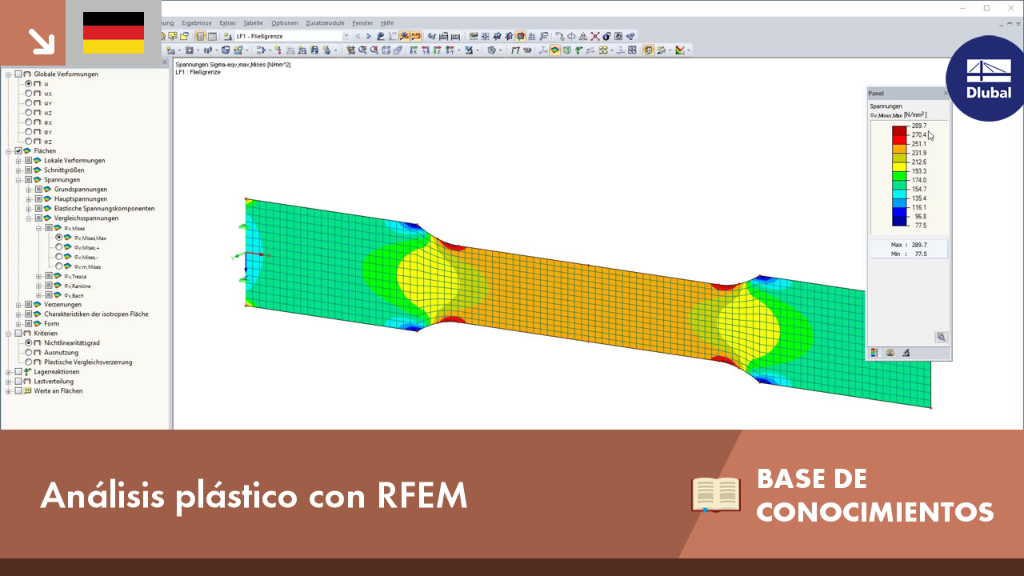Open the Zusatzmodule menu
The image size is (1024, 576).
pos(325,23)
